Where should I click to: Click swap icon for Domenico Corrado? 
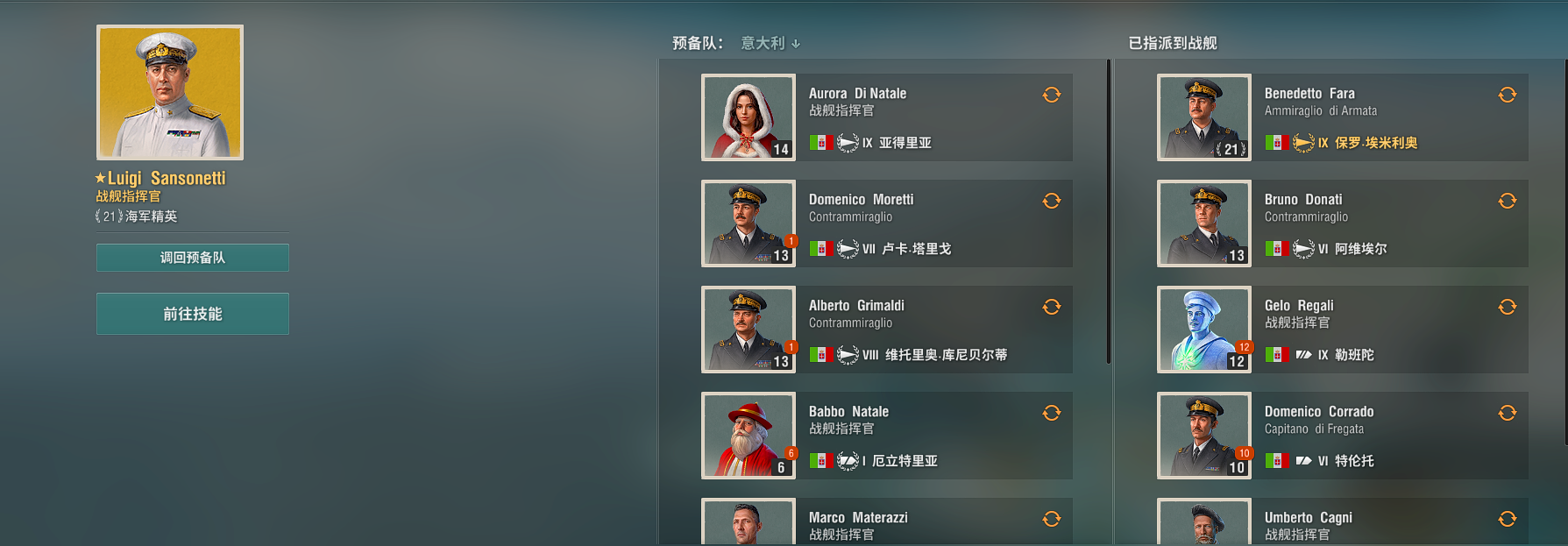pyautogui.click(x=1508, y=413)
